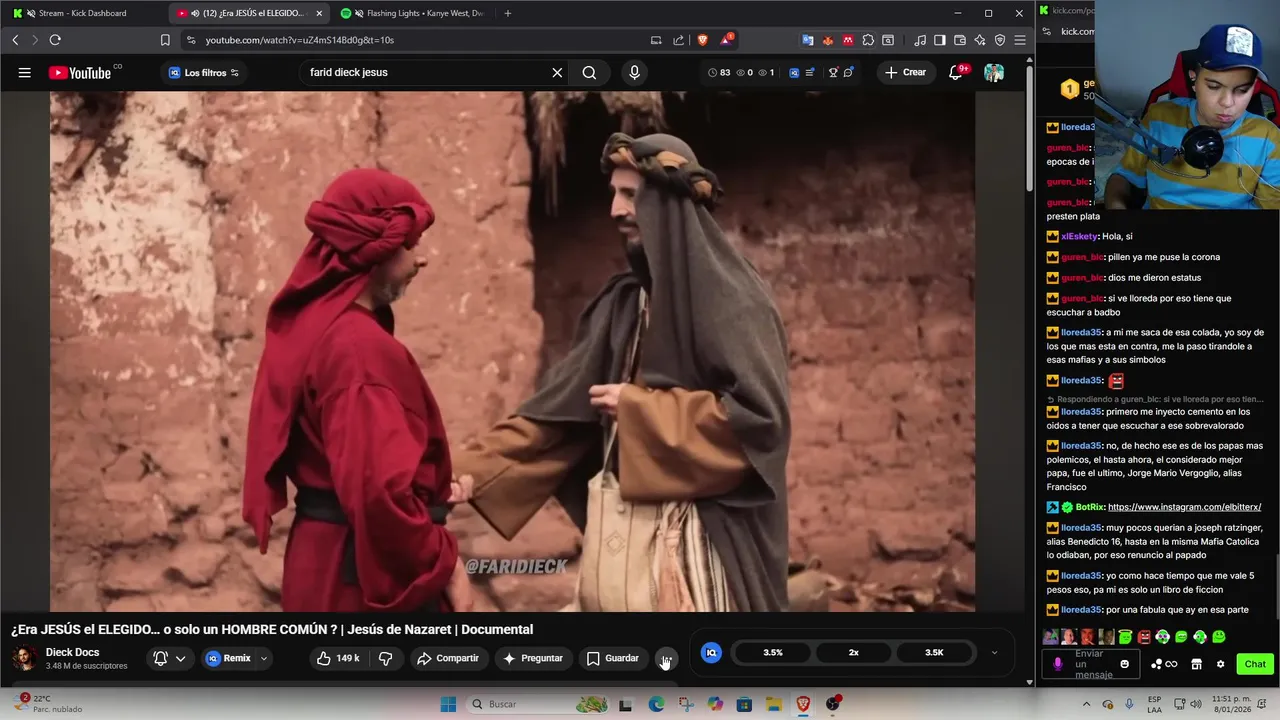Click the Remix button
The height and width of the screenshot is (720, 1280).
click(x=228, y=658)
